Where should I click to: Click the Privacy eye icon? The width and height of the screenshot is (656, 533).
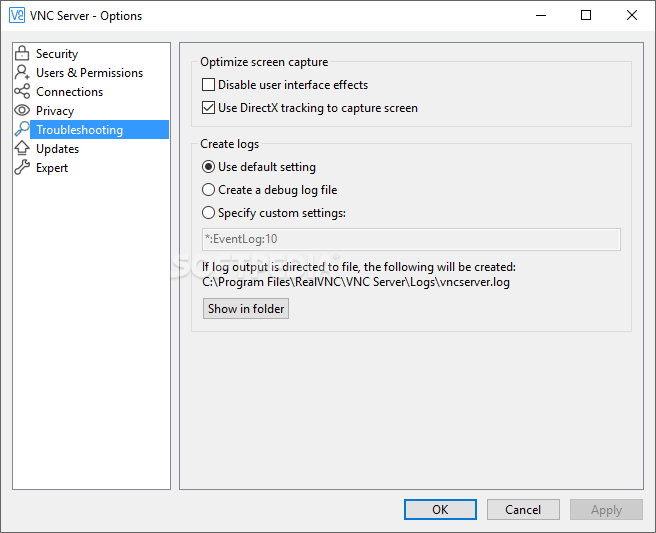[x=22, y=110]
